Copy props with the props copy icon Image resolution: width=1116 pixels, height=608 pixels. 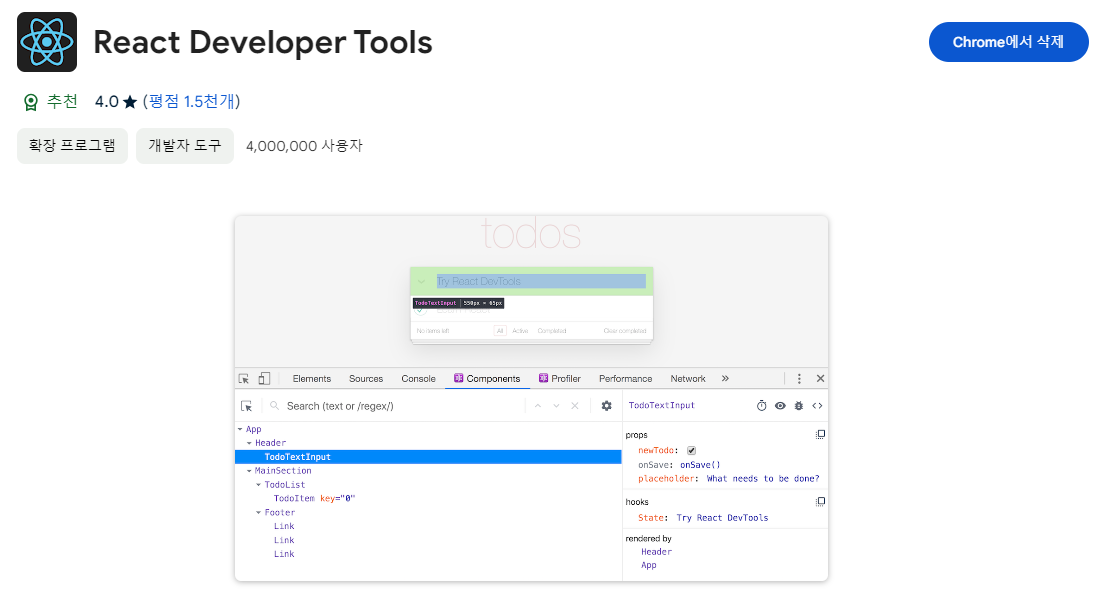pyautogui.click(x=820, y=434)
